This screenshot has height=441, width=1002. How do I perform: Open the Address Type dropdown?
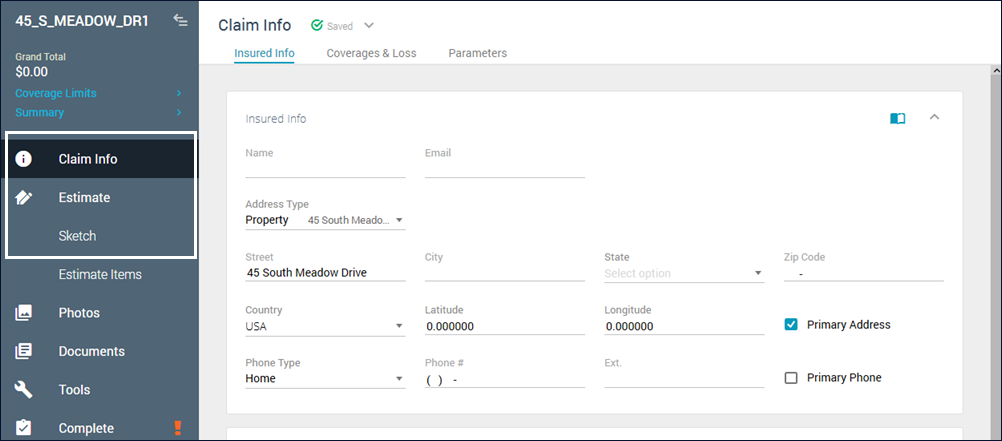[x=325, y=220]
